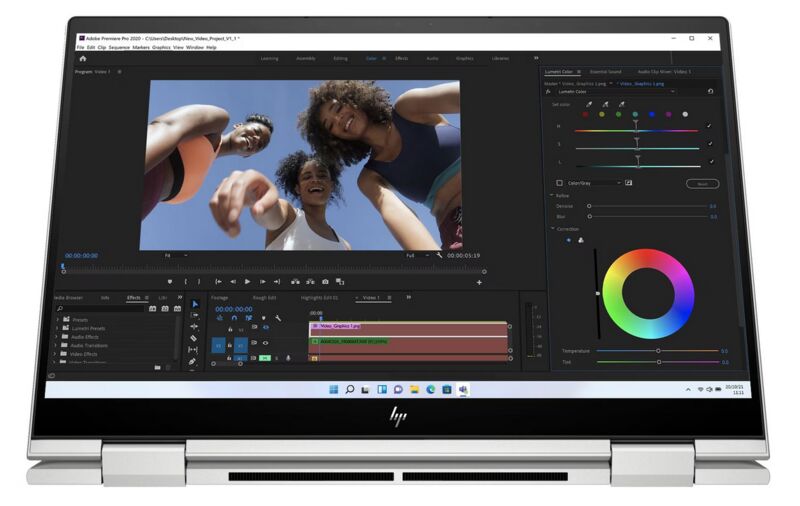Image resolution: width=800 pixels, height=506 pixels.
Task: Click the Reset effect icon beside Lumetri Color
Action: point(710,91)
